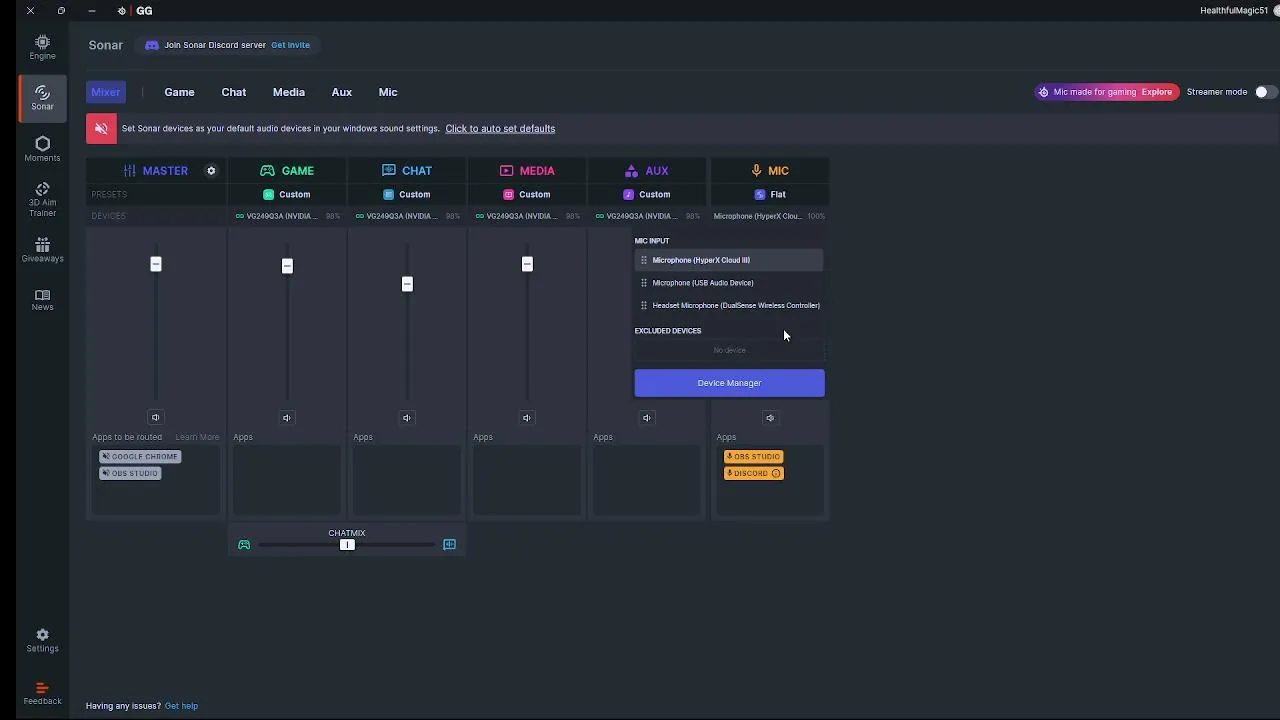Switch to the Mic tab
Viewport: 1280px width, 720px height.
click(388, 92)
